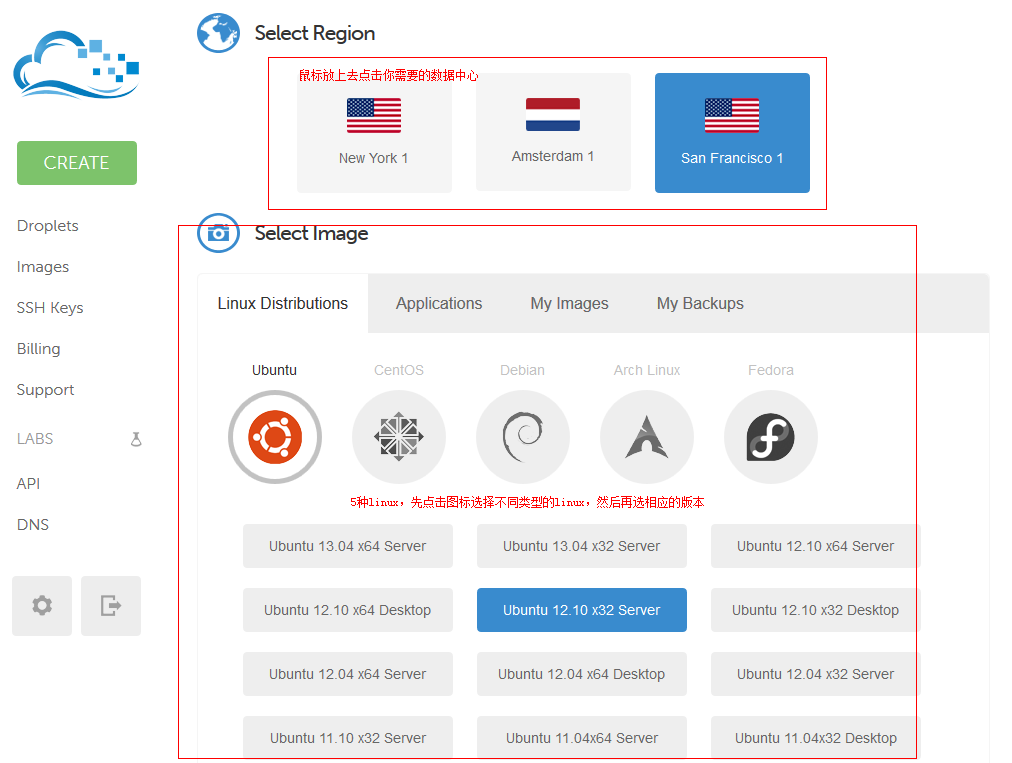Click the DigitalOcean cloud logo
The width and height of the screenshot is (1012, 763).
(76, 66)
